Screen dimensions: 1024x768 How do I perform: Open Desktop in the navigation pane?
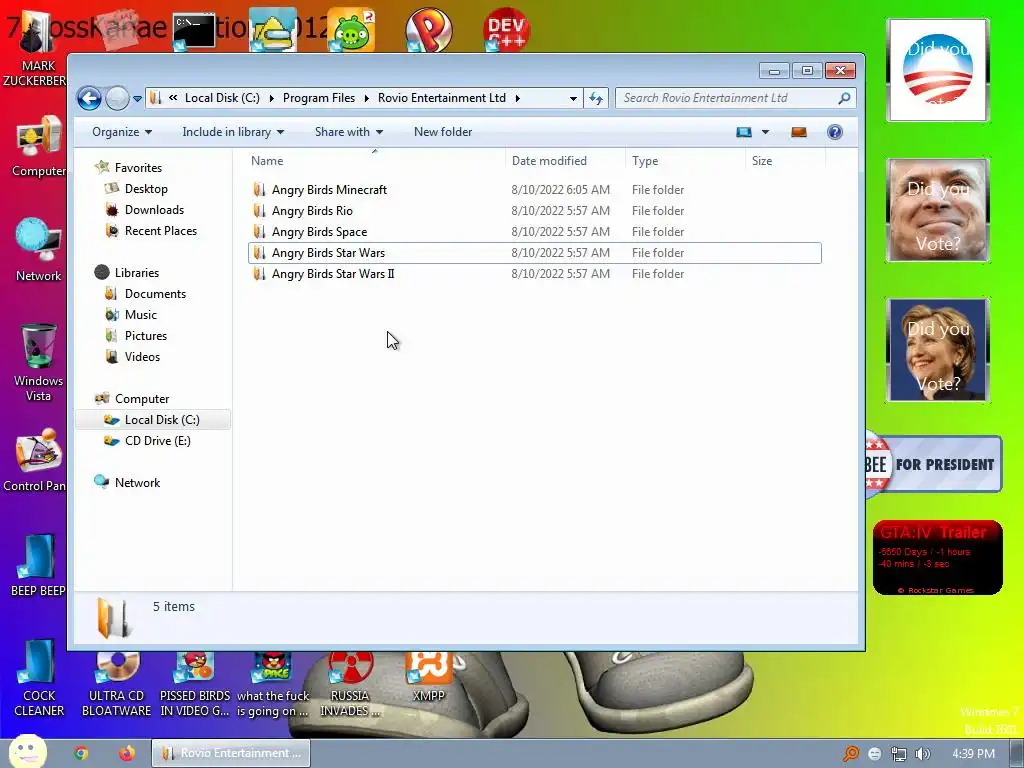pyautogui.click(x=146, y=189)
